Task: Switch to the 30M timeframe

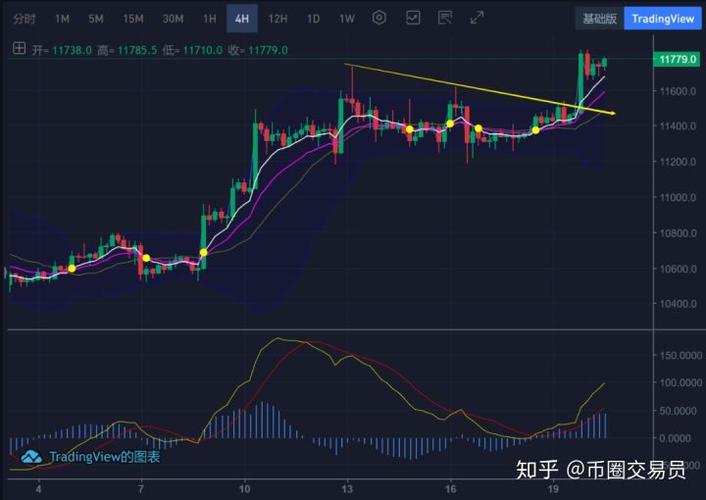Action: [173, 19]
